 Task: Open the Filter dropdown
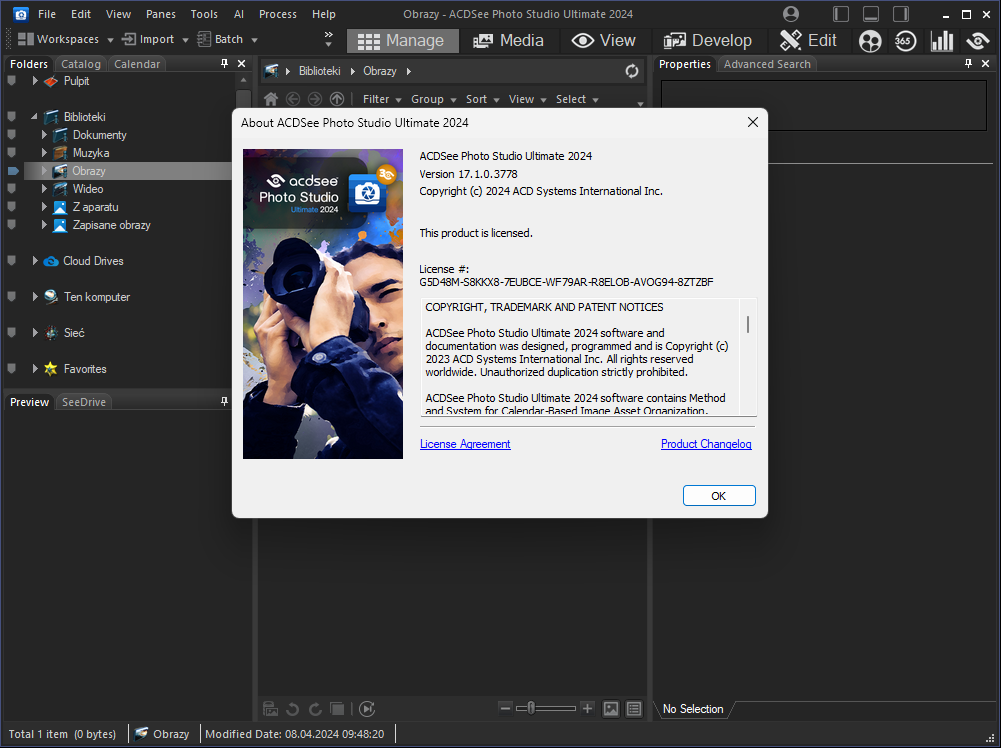point(382,99)
